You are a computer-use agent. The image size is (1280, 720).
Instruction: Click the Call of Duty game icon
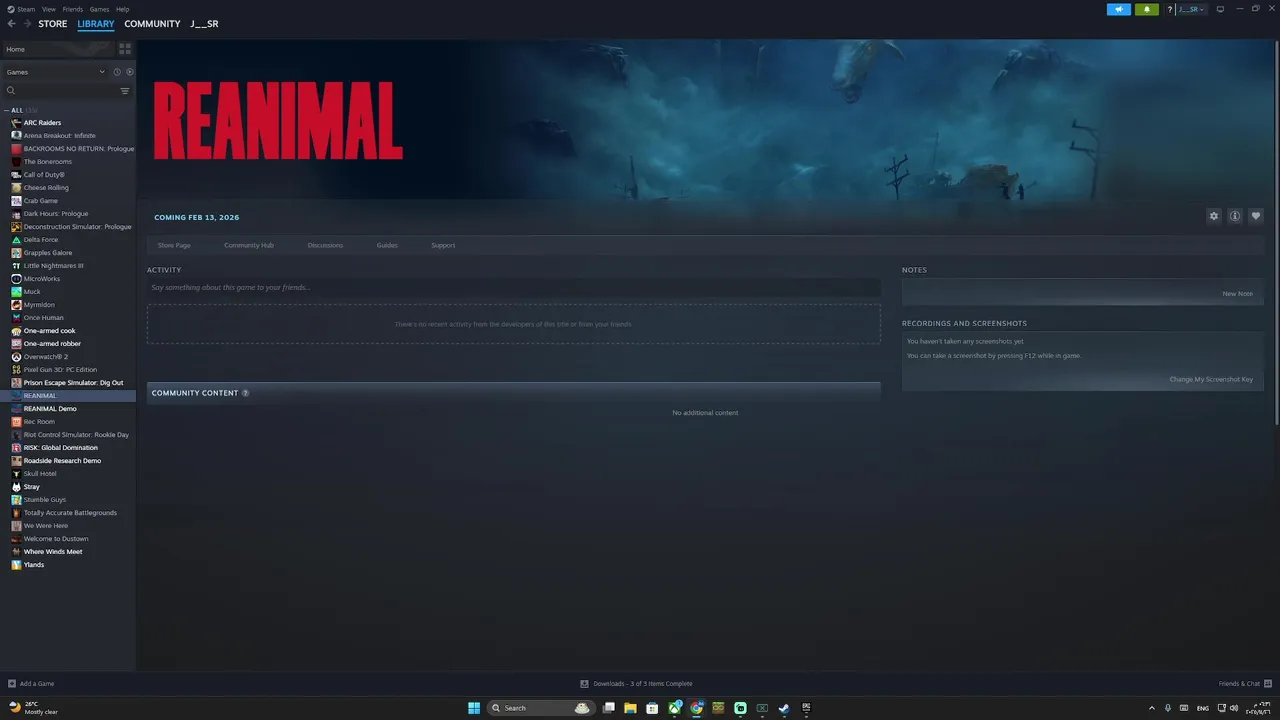(16, 175)
